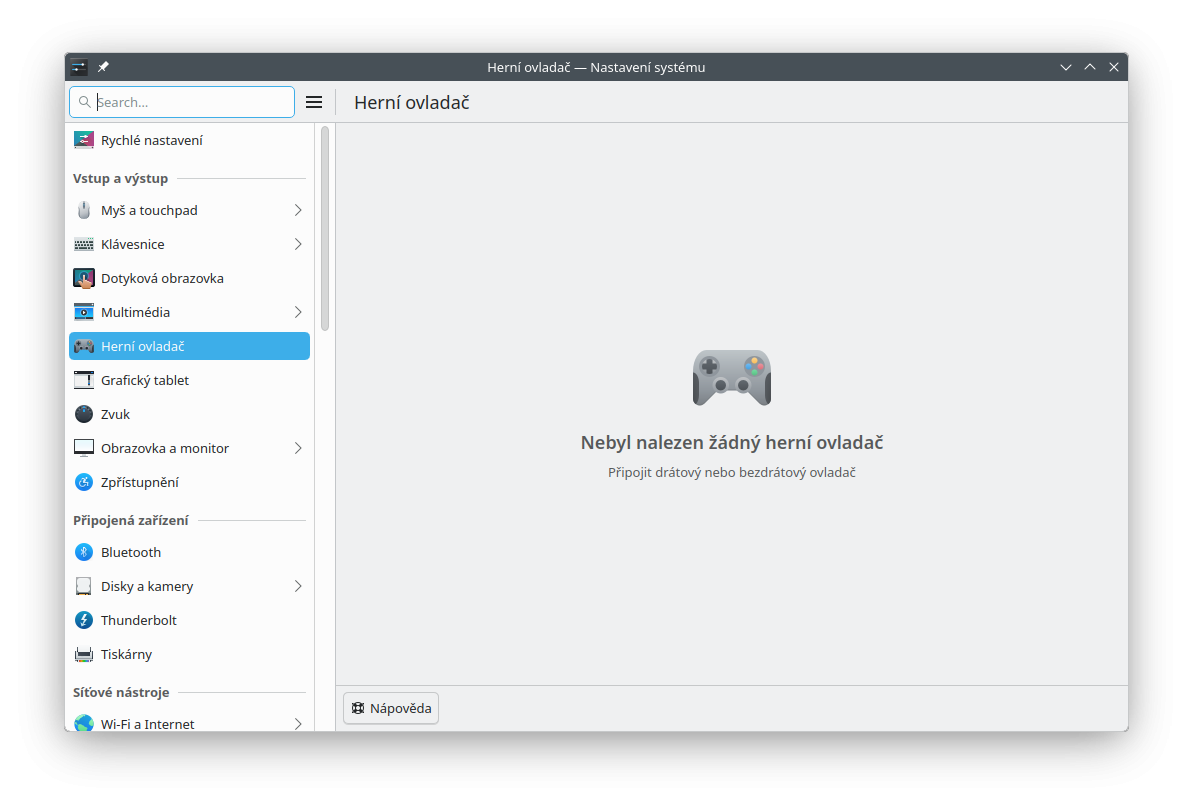Viewport: 1193px width, 808px height.
Task: Click the Nápověda help button
Action: pos(391,708)
